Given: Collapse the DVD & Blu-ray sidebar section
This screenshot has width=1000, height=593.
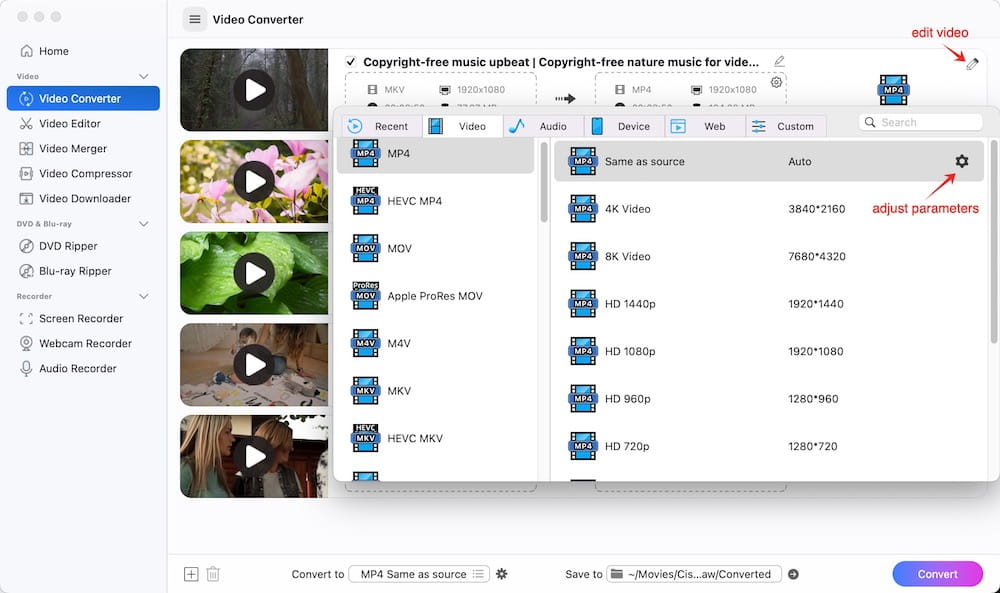Looking at the screenshot, I should pos(143,224).
